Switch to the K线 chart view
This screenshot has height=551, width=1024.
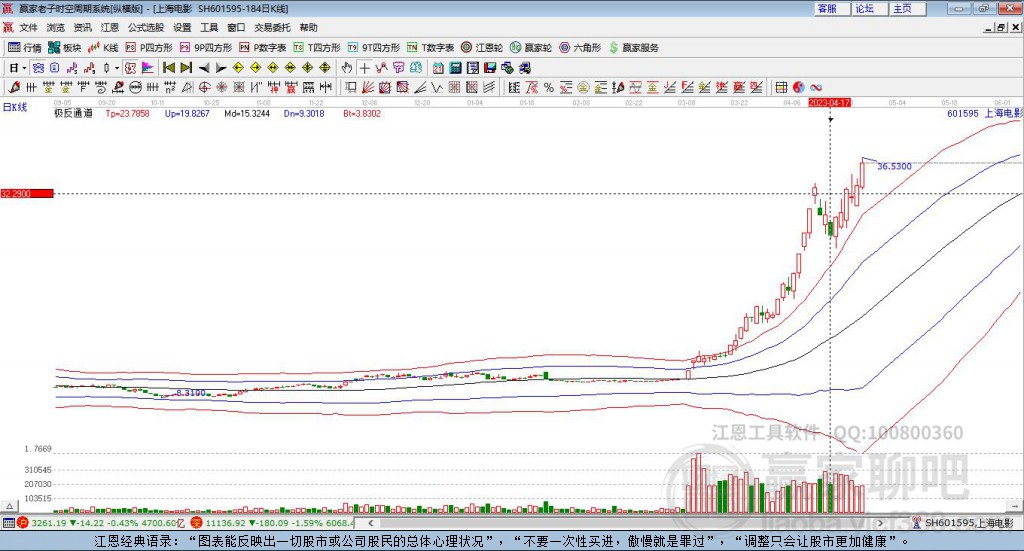(x=103, y=48)
